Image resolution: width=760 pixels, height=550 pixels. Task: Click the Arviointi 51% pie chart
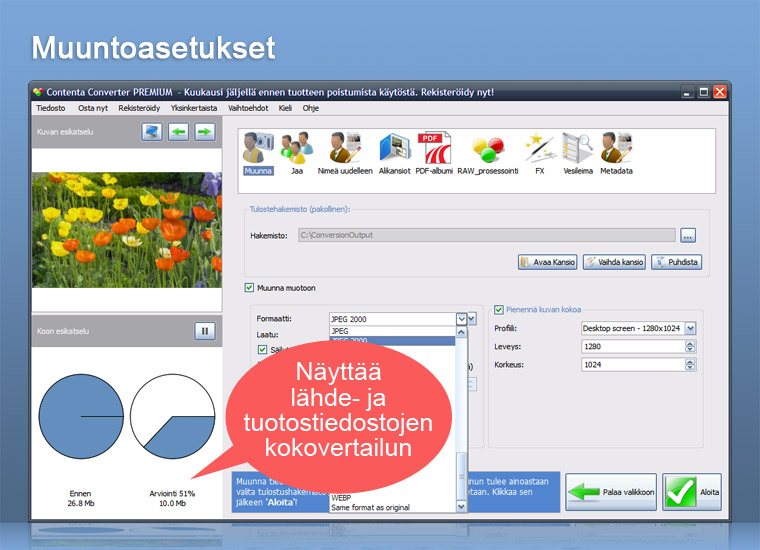point(173,416)
